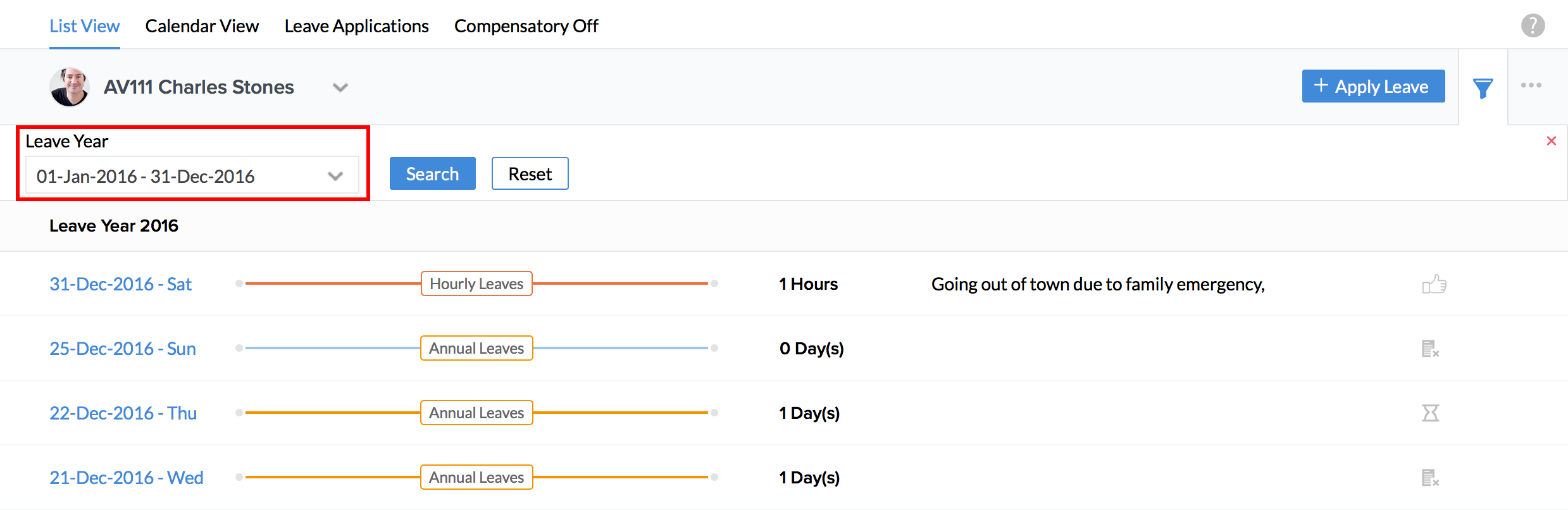Click Charles Stones profile photo
The image size is (1568, 510).
click(x=70, y=87)
